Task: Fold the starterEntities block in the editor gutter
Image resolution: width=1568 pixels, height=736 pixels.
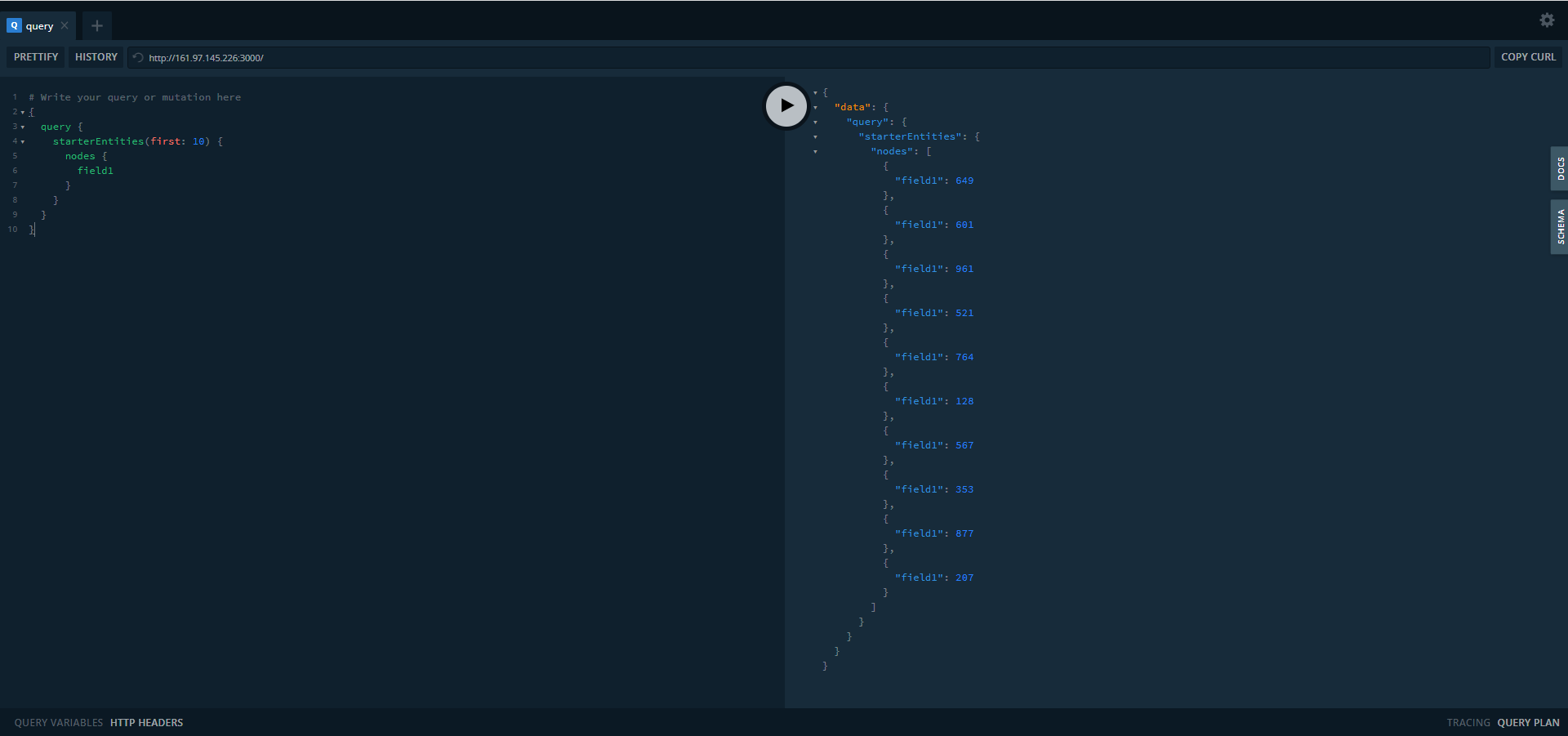Action: click(22, 141)
